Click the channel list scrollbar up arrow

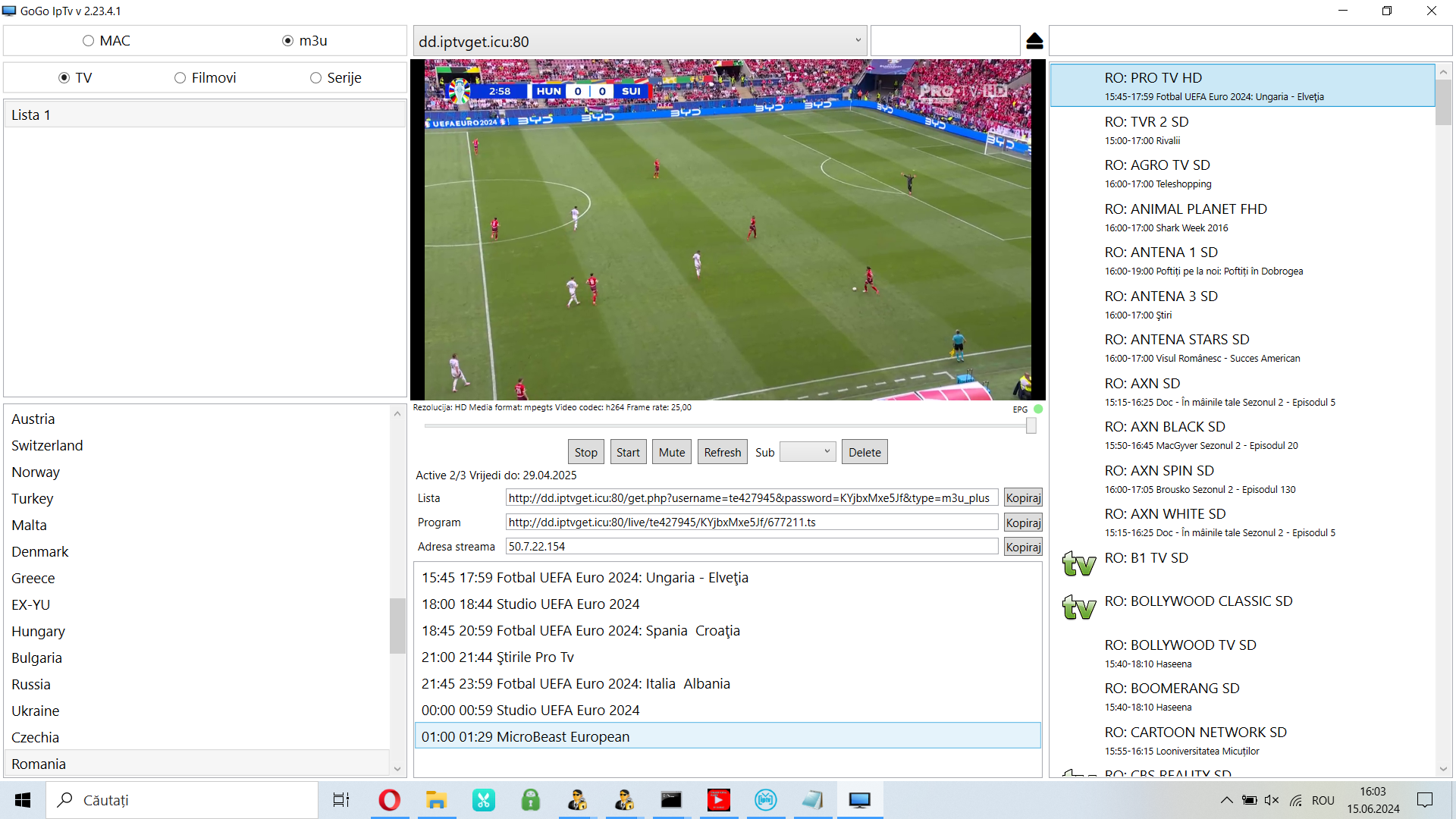tap(1443, 72)
